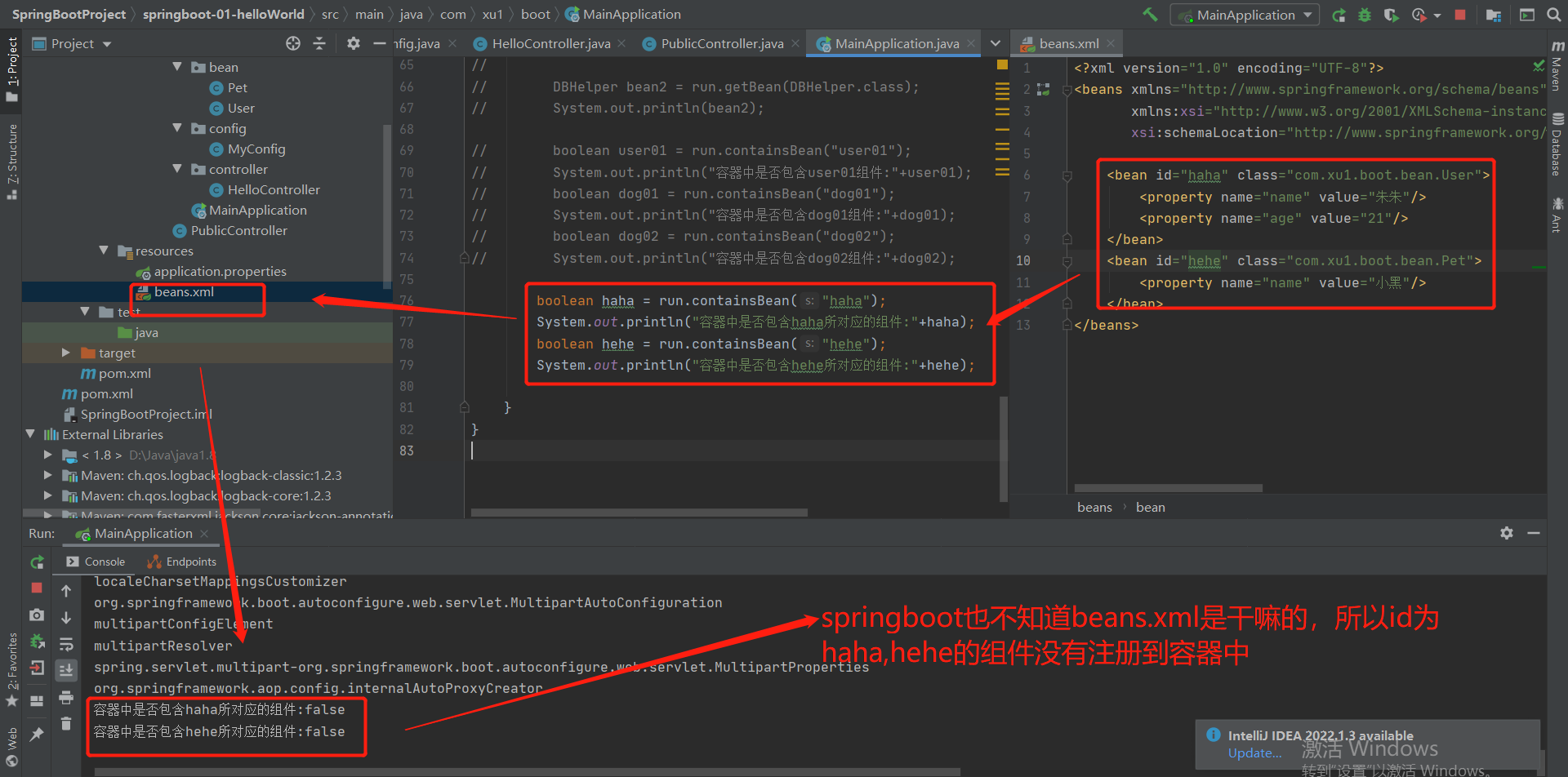Screen dimensions: 1568x777
Task: Toggle scroll to end of console
Action: [66, 670]
